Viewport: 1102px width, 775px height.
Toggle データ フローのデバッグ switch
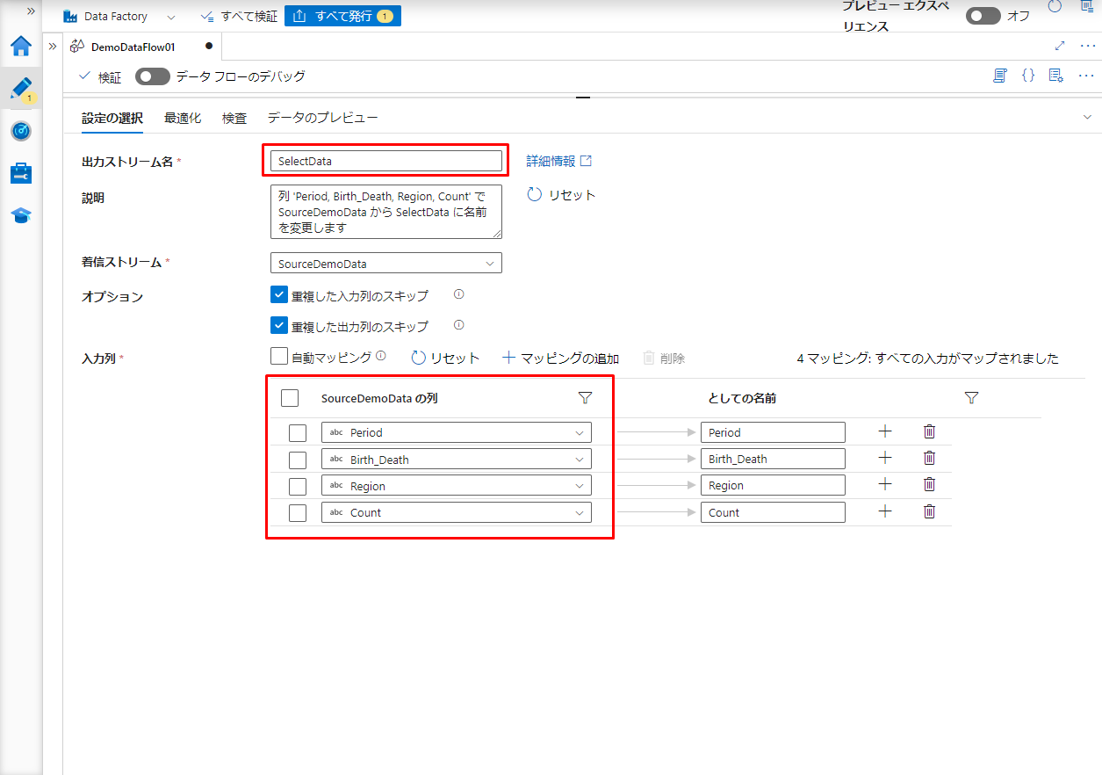point(153,76)
